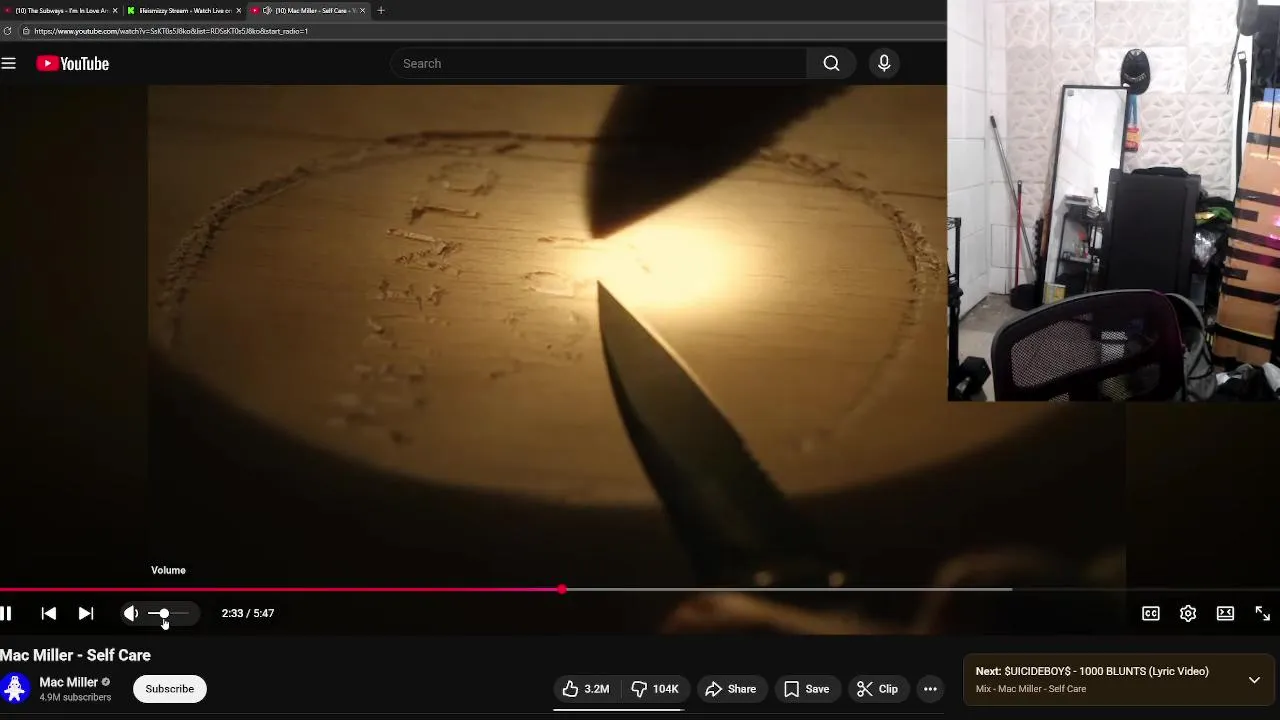Open the YouTube hamburger guide menu
Screen dimensions: 1280x720
click(9, 63)
